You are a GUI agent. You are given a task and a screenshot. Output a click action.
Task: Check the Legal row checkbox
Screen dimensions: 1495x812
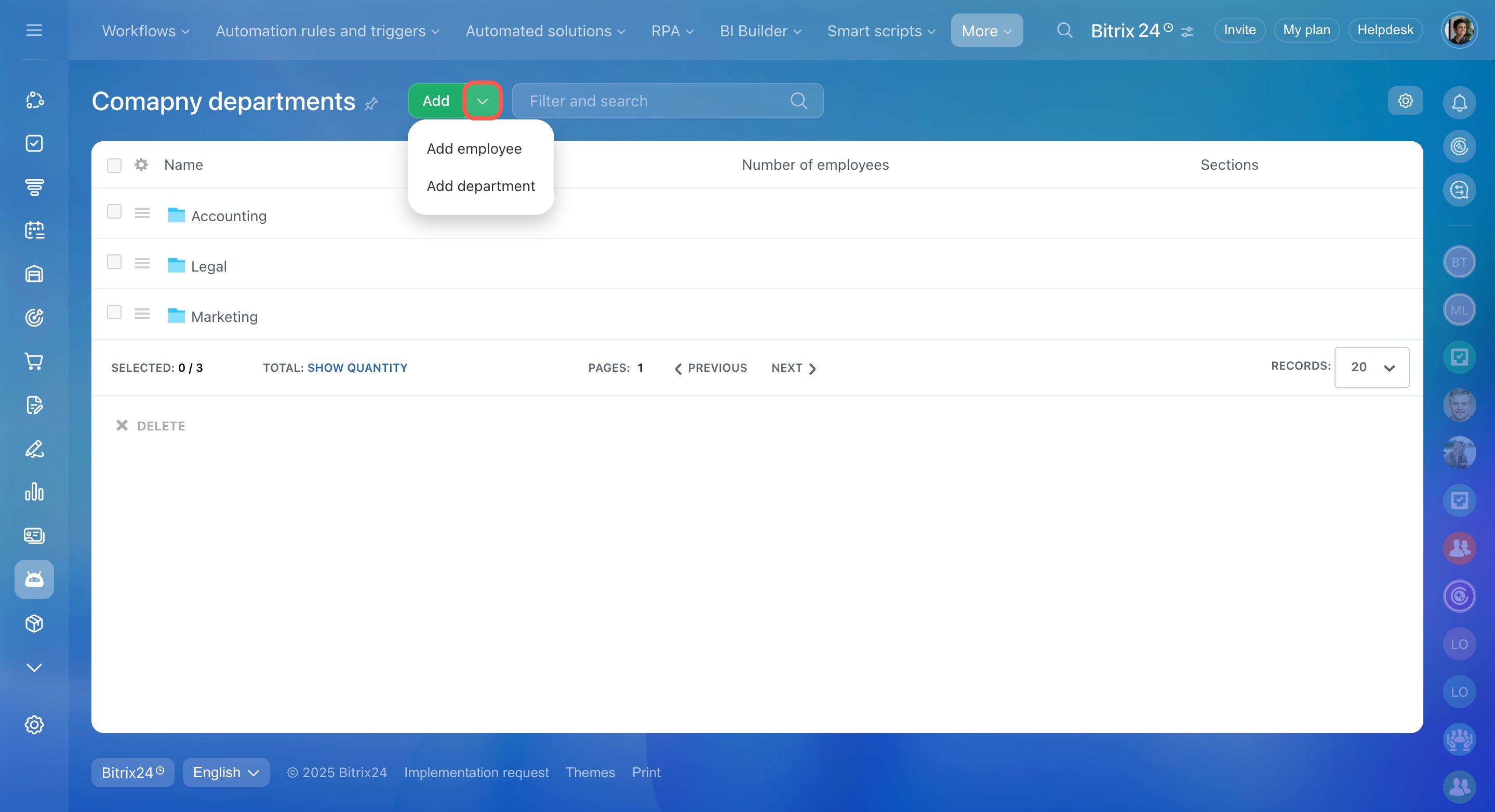pyautogui.click(x=114, y=262)
